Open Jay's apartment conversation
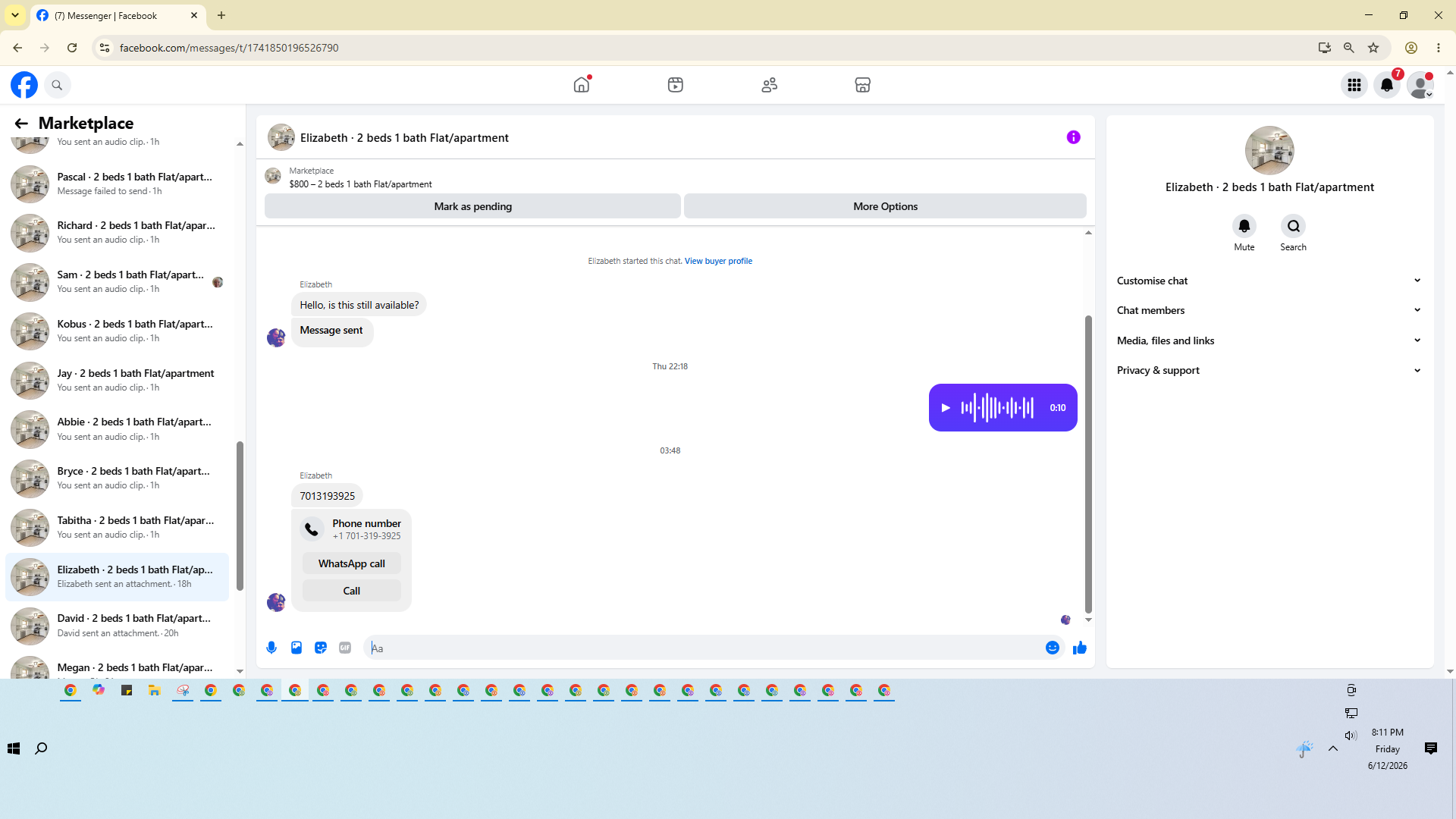Viewport: 1456px width, 819px height. pos(117,380)
